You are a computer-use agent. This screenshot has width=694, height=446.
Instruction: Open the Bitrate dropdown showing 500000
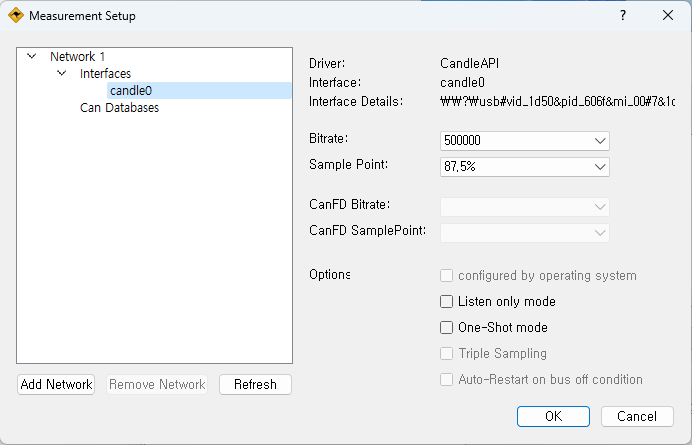click(x=524, y=141)
